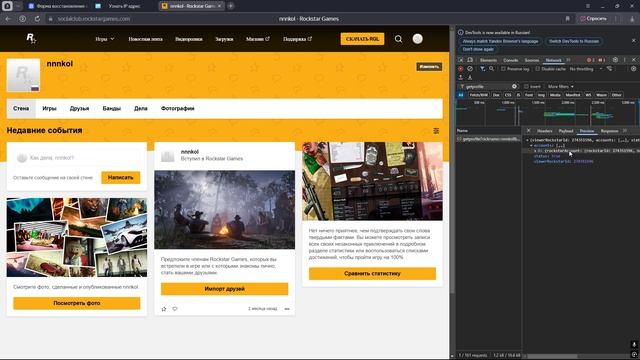This screenshot has height=360, width=640.
Task: Bookmark the page using the address bar icon
Action: pyautogui.click(x=567, y=19)
